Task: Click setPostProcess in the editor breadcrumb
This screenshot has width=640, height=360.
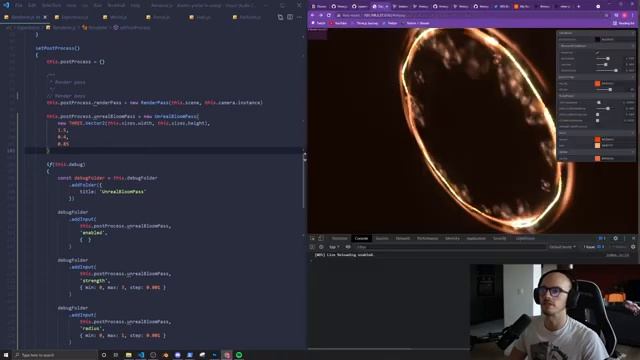Action: (131, 27)
